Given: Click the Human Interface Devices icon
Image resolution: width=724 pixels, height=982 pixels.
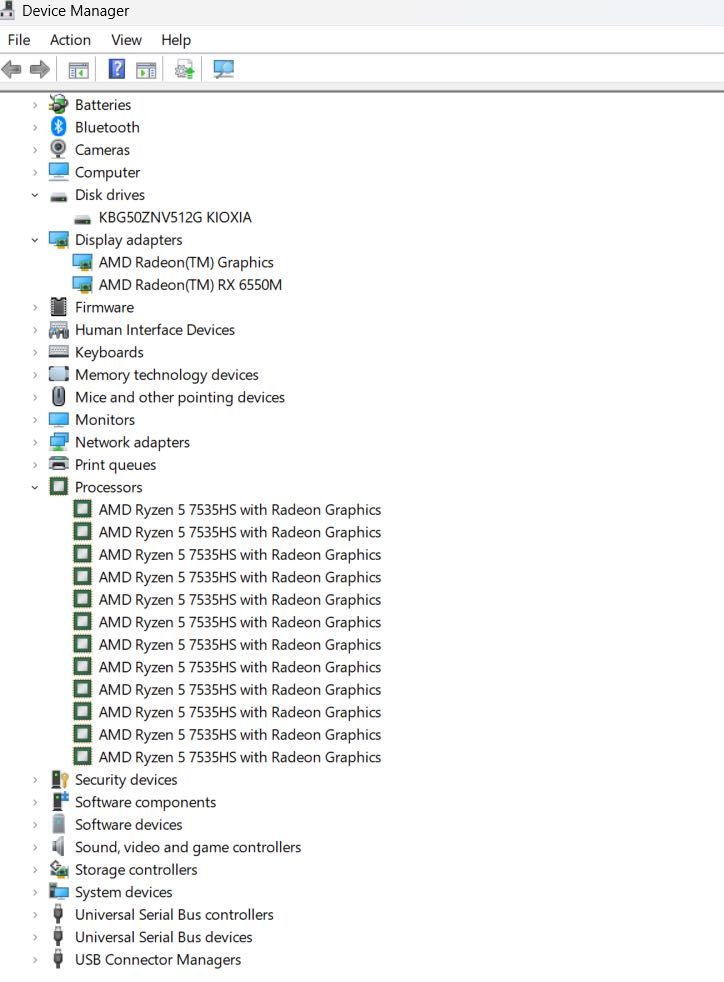Looking at the screenshot, I should point(59,329).
